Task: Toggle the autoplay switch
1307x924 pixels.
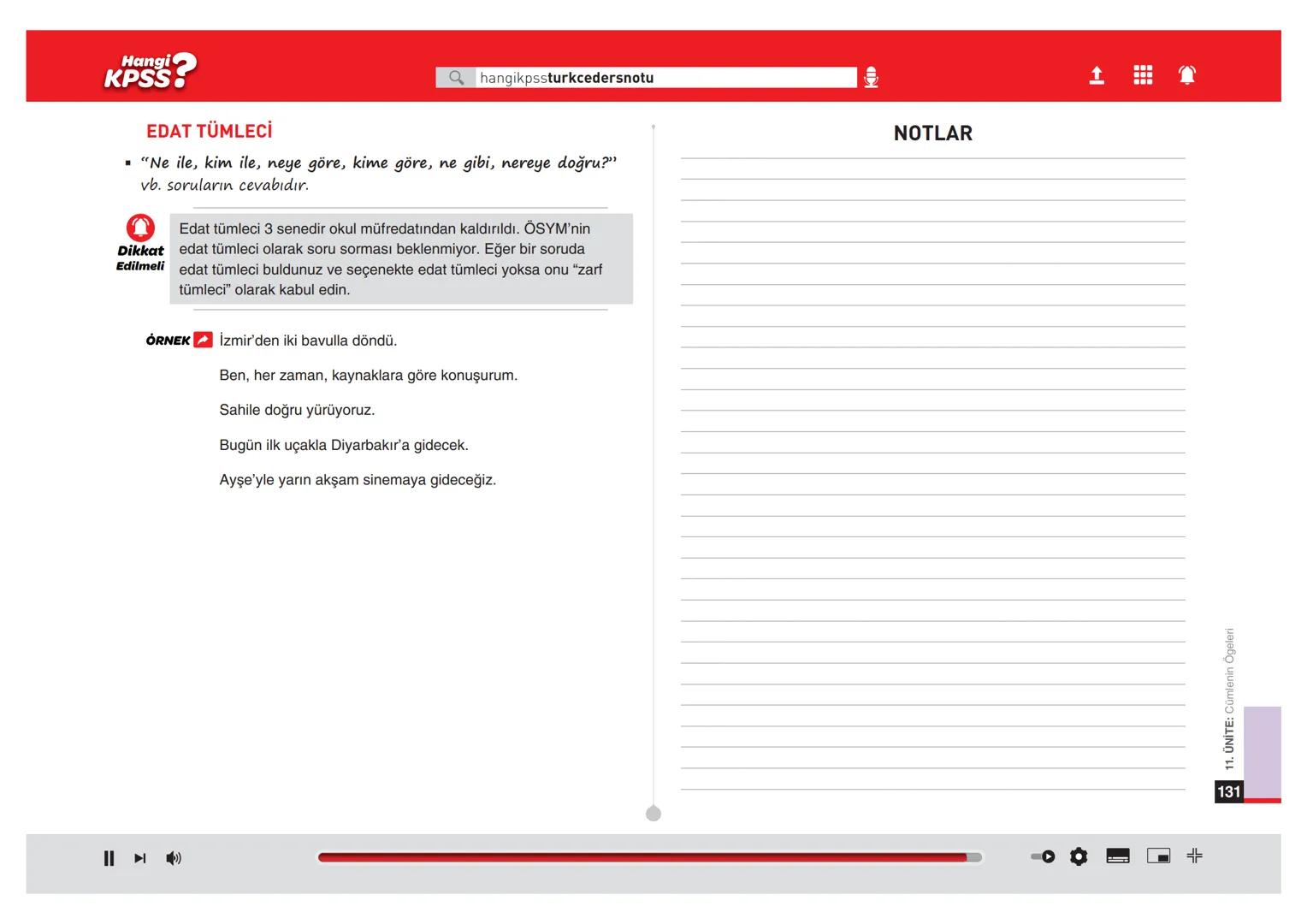Action: tap(1043, 856)
